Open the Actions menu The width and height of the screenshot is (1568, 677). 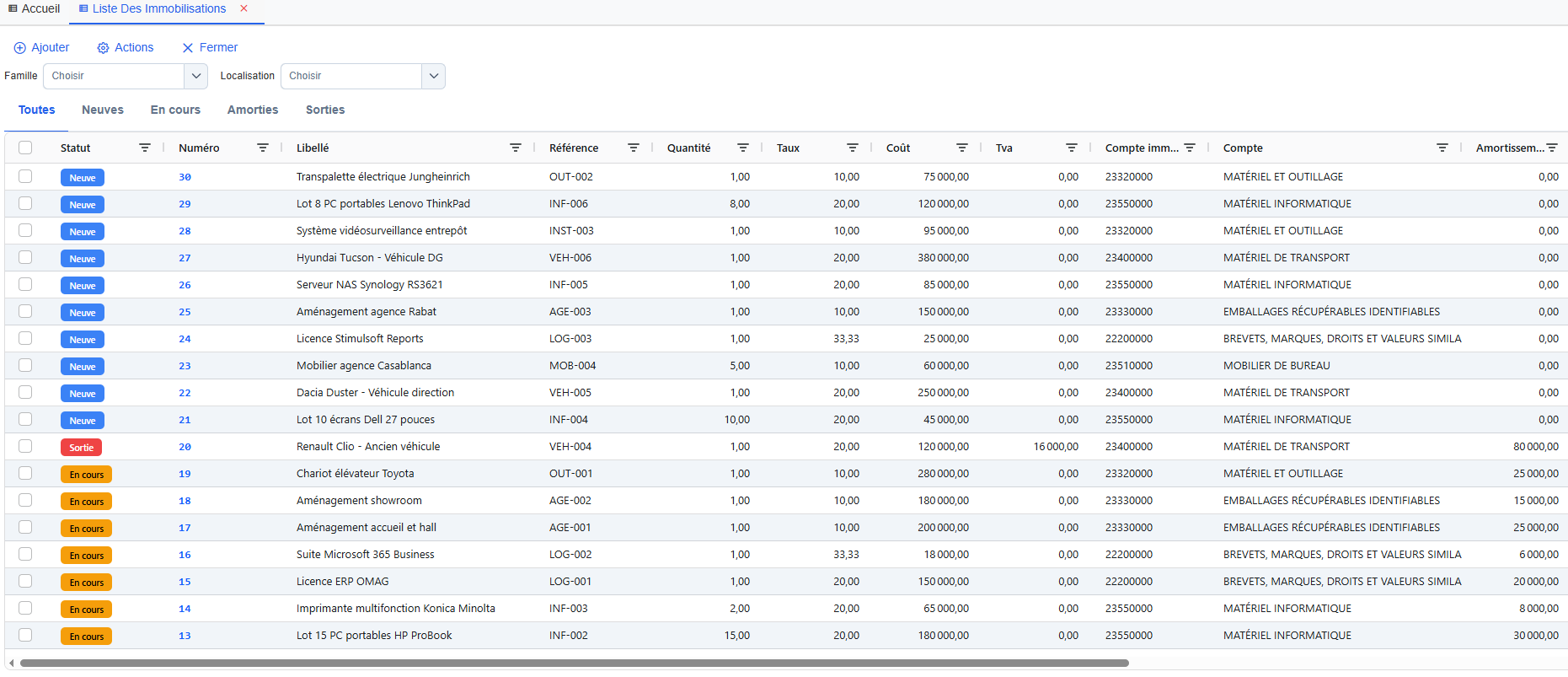tap(126, 47)
